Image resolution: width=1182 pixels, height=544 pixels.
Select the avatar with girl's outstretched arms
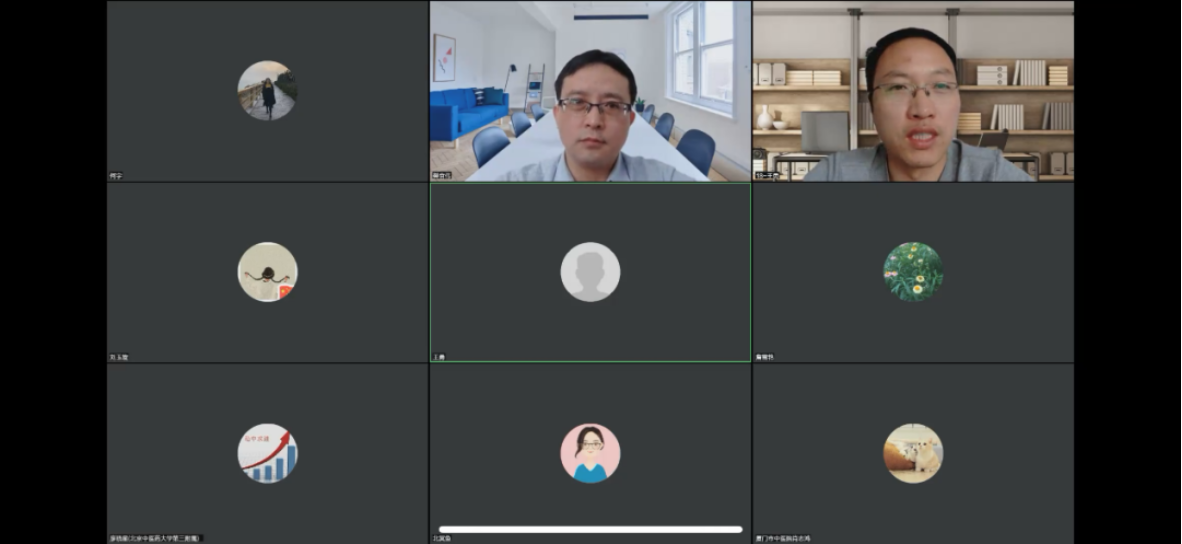[267, 272]
